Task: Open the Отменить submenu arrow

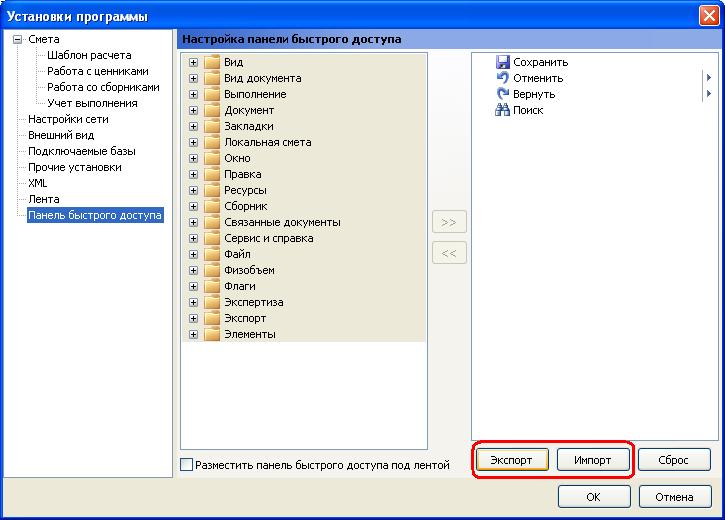Action: pos(708,78)
